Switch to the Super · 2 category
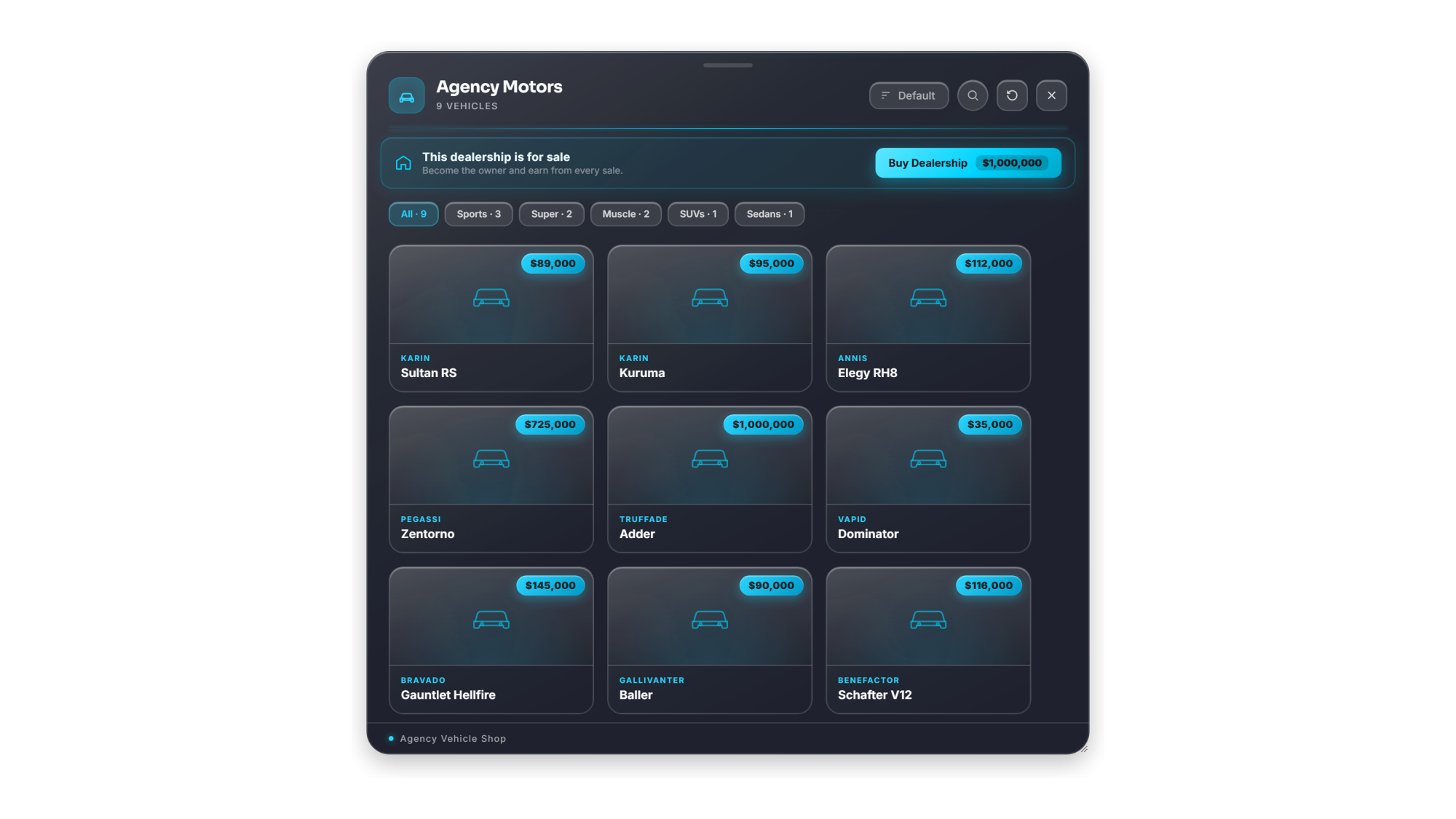Image resolution: width=1456 pixels, height=819 pixels. (552, 214)
